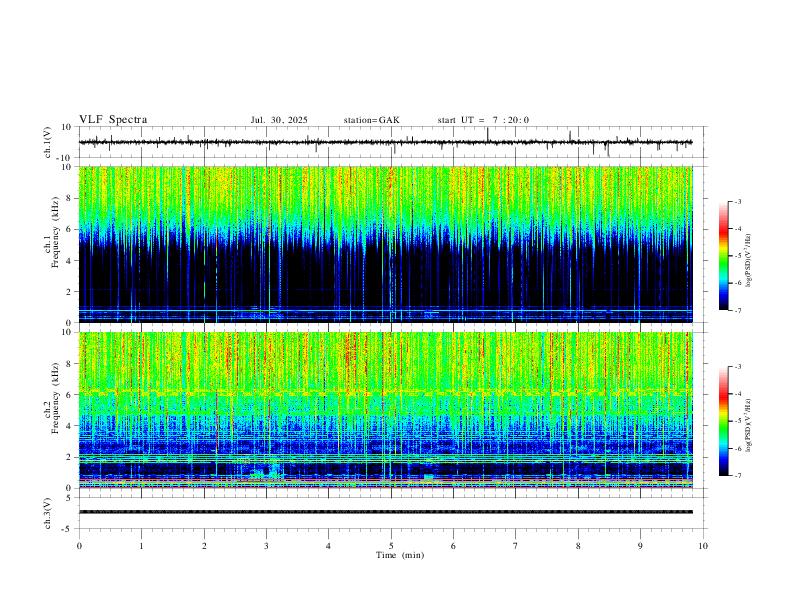This screenshot has width=792, height=612.
Task: Click the "6" kHz tick on ch.2 spectrogram axis
Action: click(x=69, y=395)
